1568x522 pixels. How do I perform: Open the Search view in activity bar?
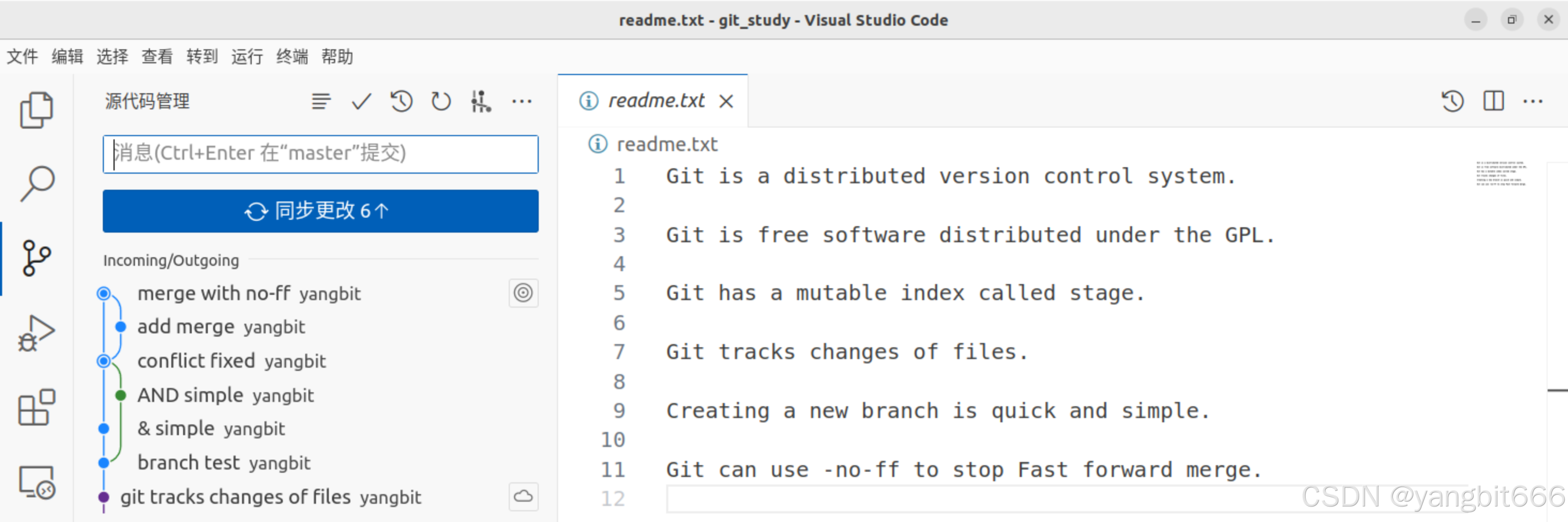point(36,183)
